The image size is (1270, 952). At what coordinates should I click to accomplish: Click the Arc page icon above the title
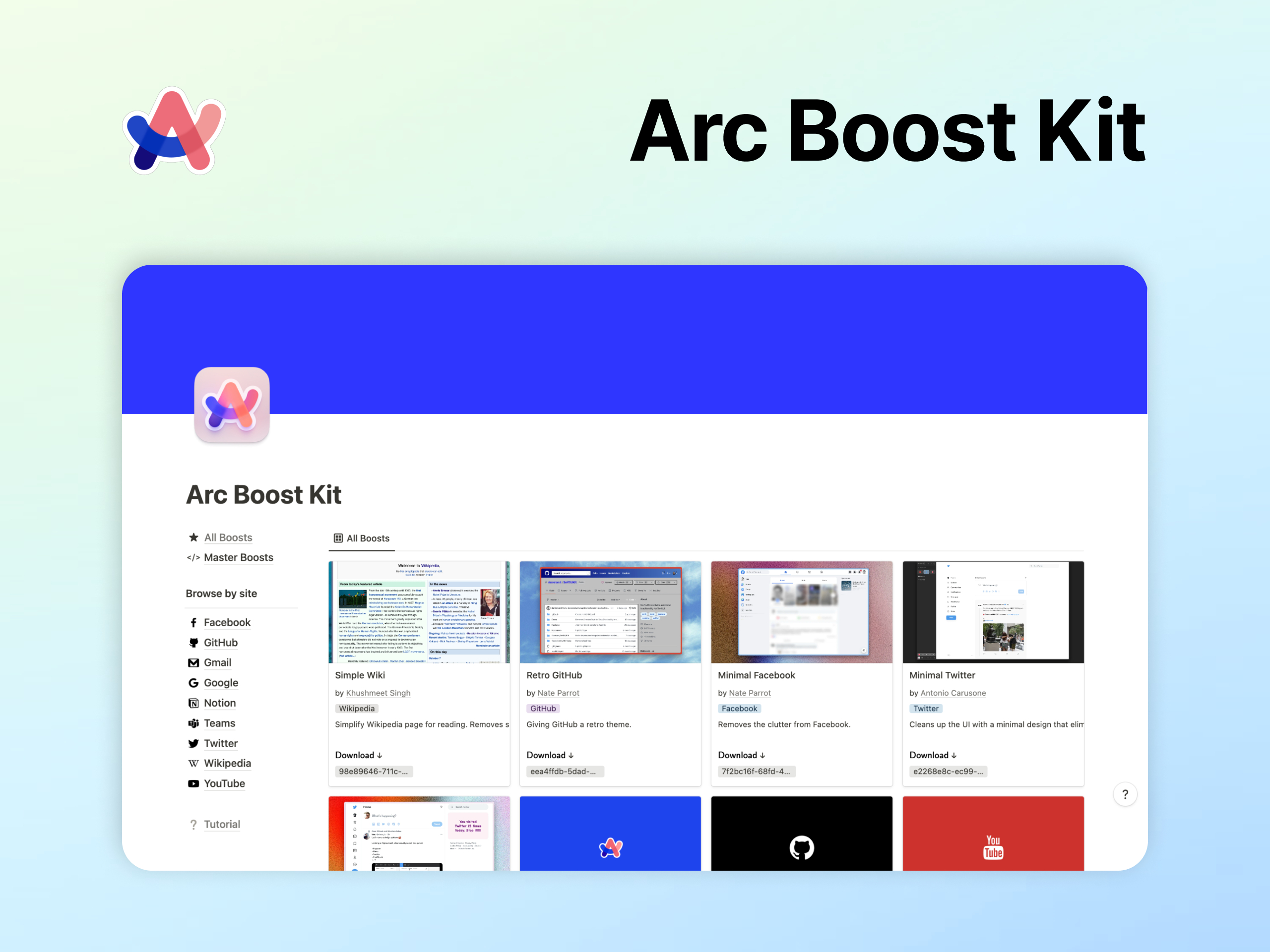[x=232, y=405]
